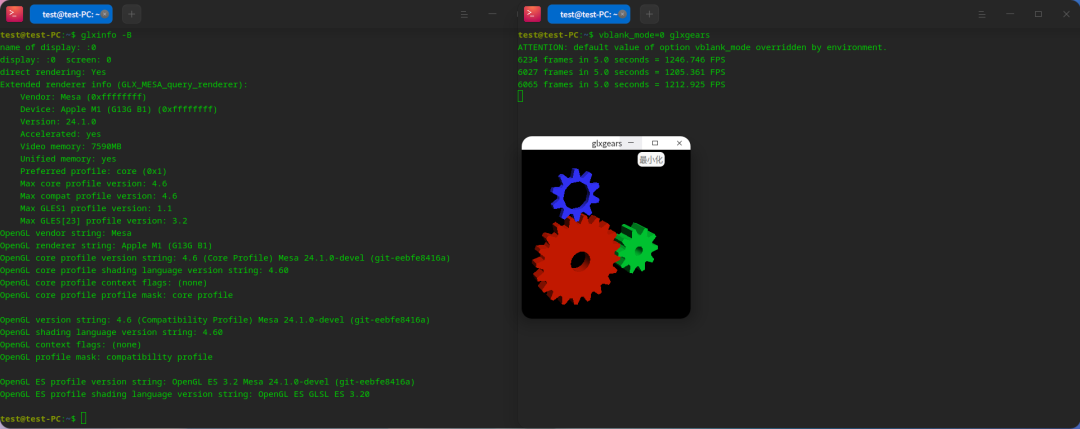Click the blue gear in glxgears

coord(575,194)
